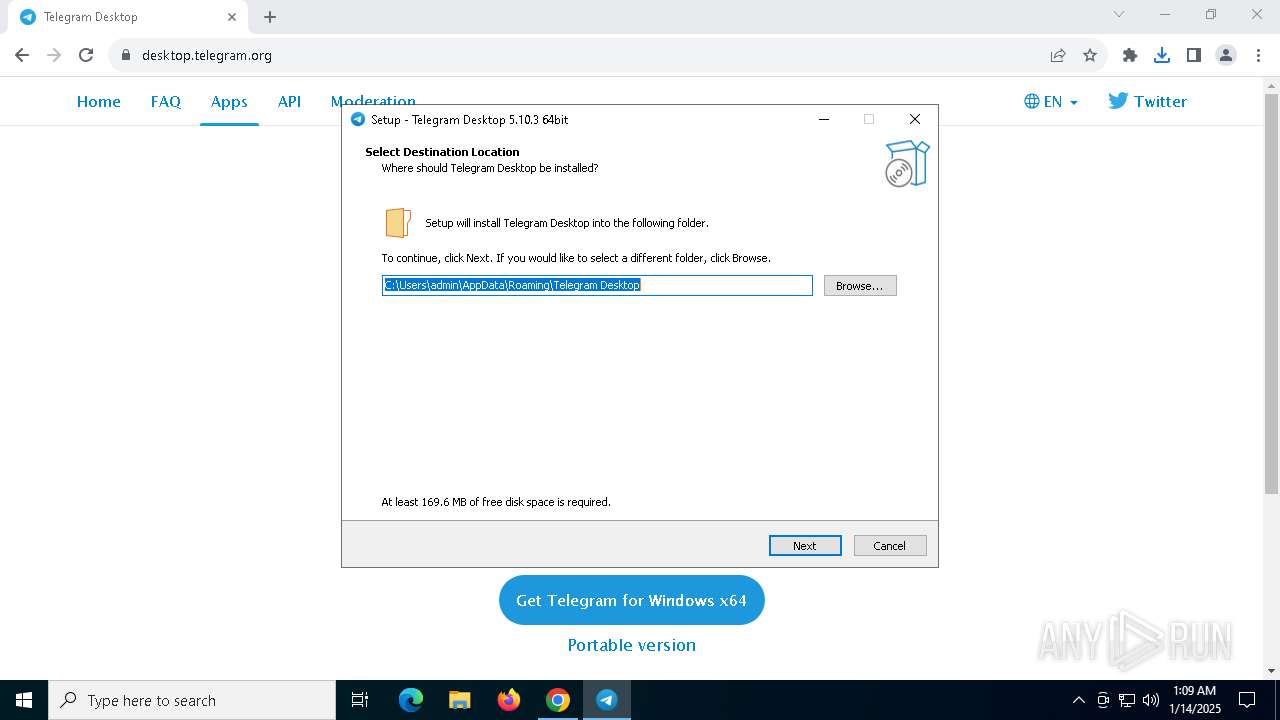Open a new Chrome tab
Viewport: 1280px width, 720px height.
point(270,17)
